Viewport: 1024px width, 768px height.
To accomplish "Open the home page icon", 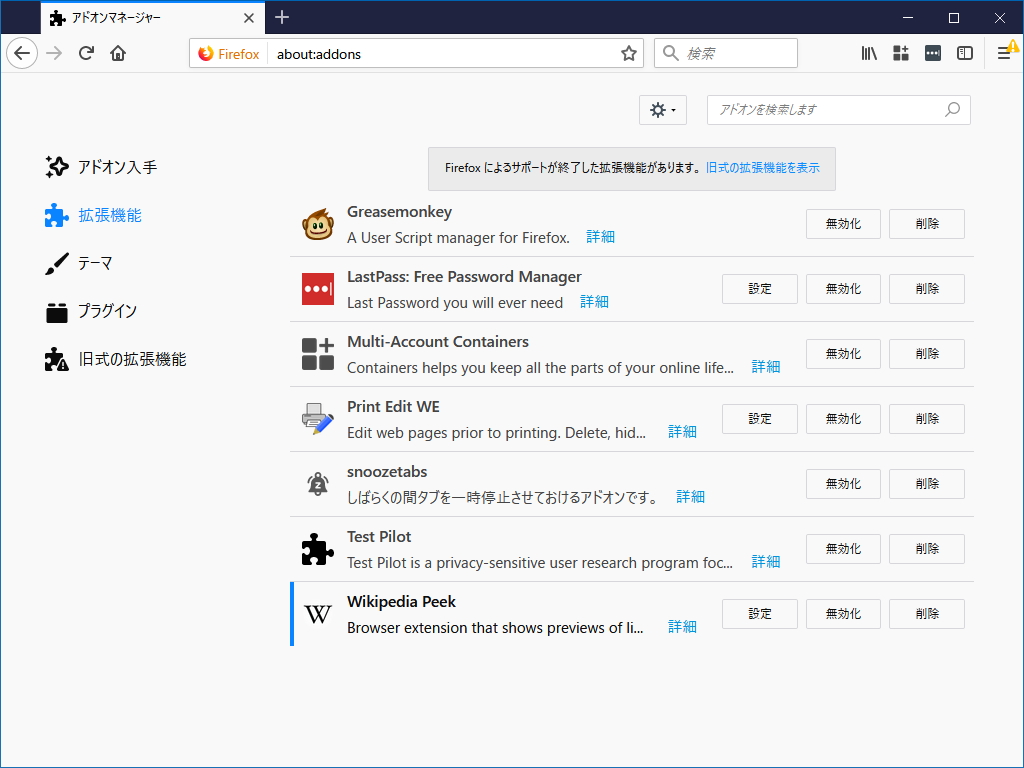I will 118,54.
